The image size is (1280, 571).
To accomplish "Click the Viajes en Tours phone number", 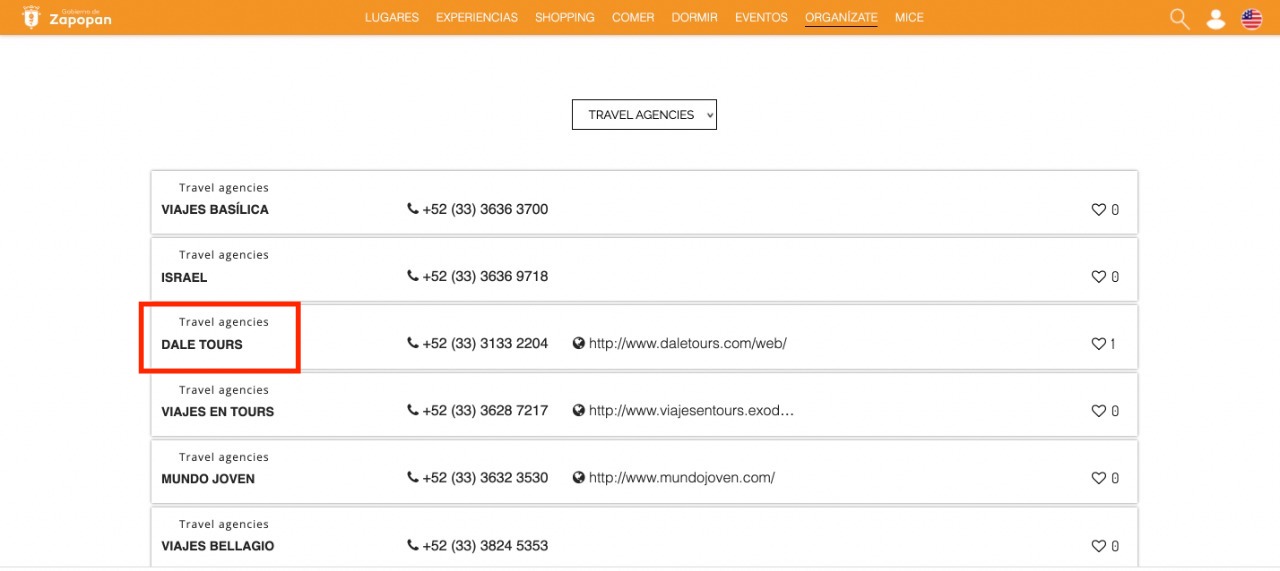I will pos(485,410).
